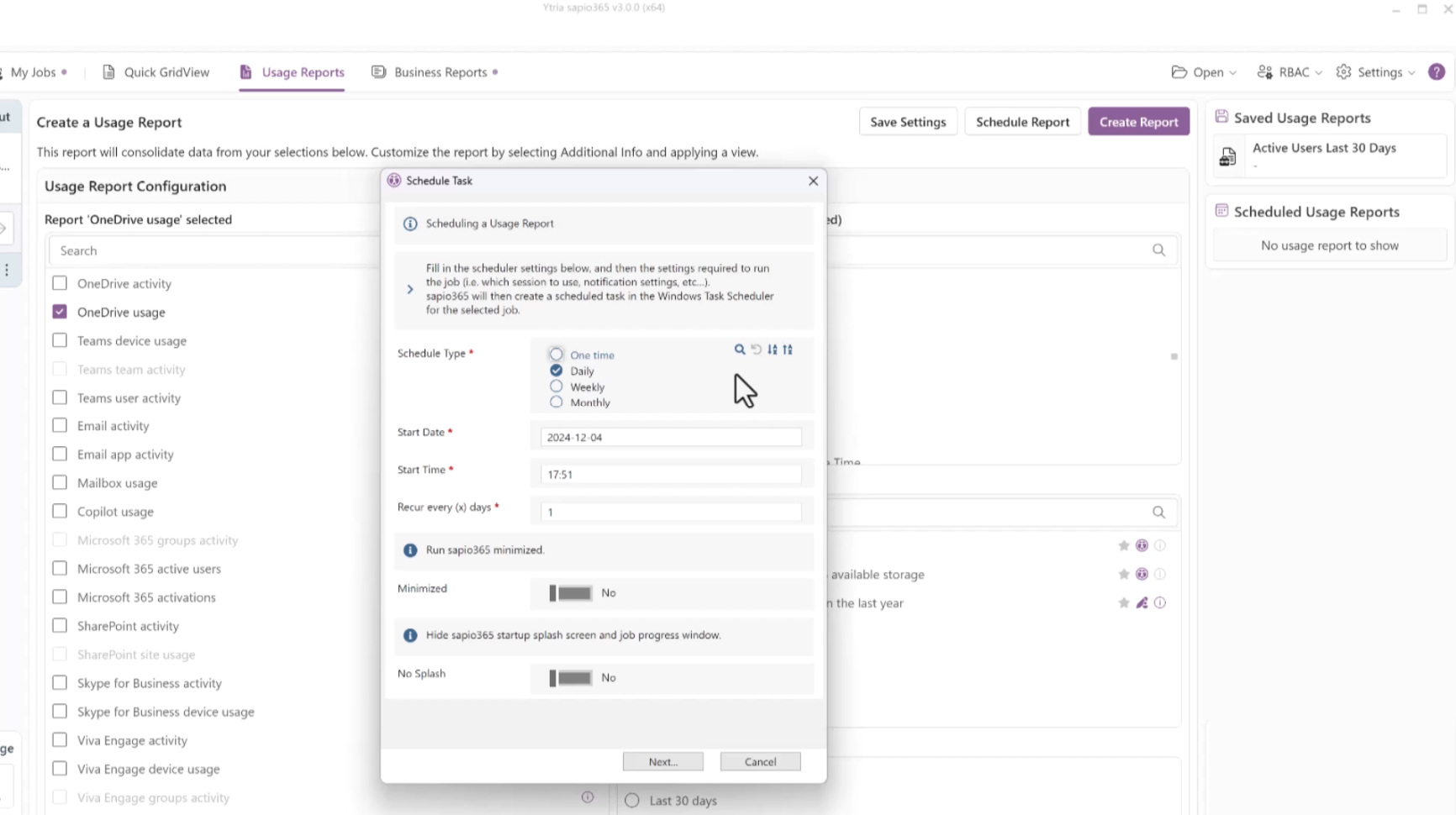The height and width of the screenshot is (815, 1456).
Task: Click the Save Settings button
Action: point(908,122)
